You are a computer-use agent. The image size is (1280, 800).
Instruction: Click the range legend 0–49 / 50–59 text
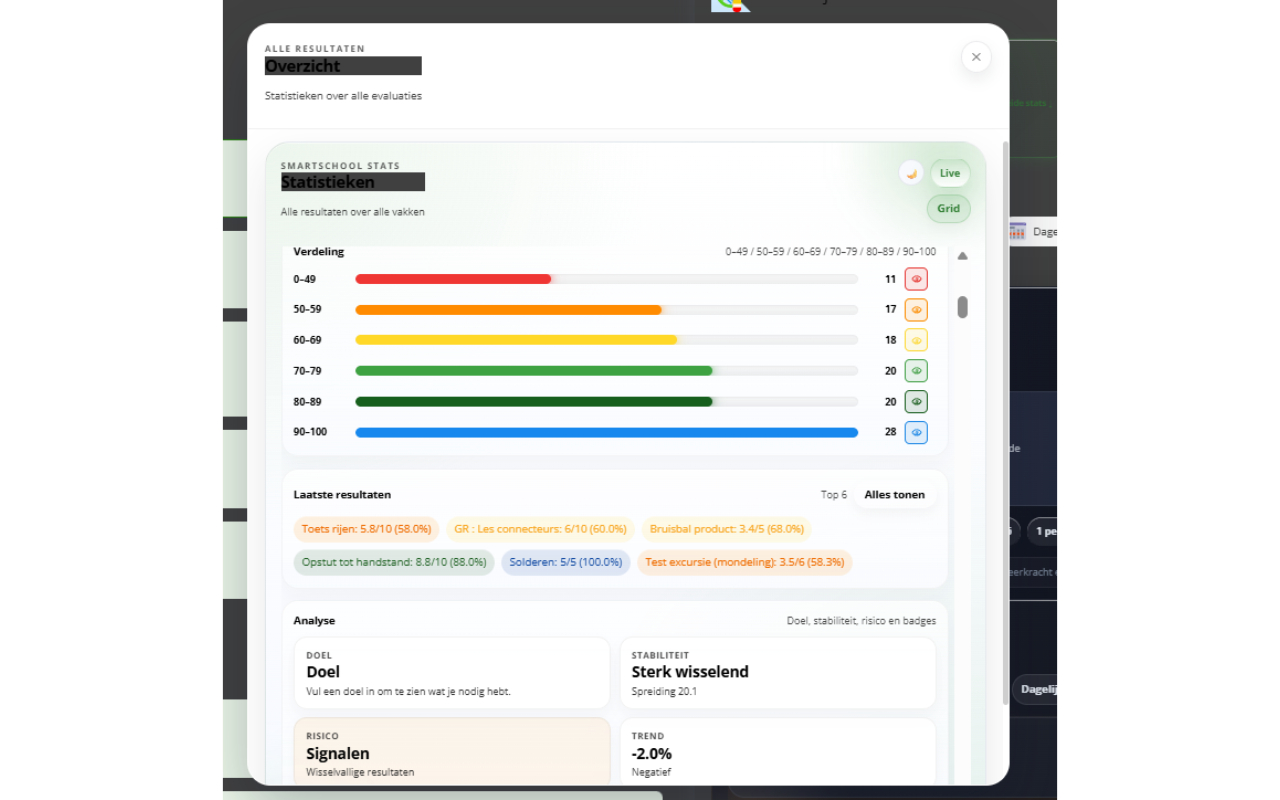tap(831, 252)
